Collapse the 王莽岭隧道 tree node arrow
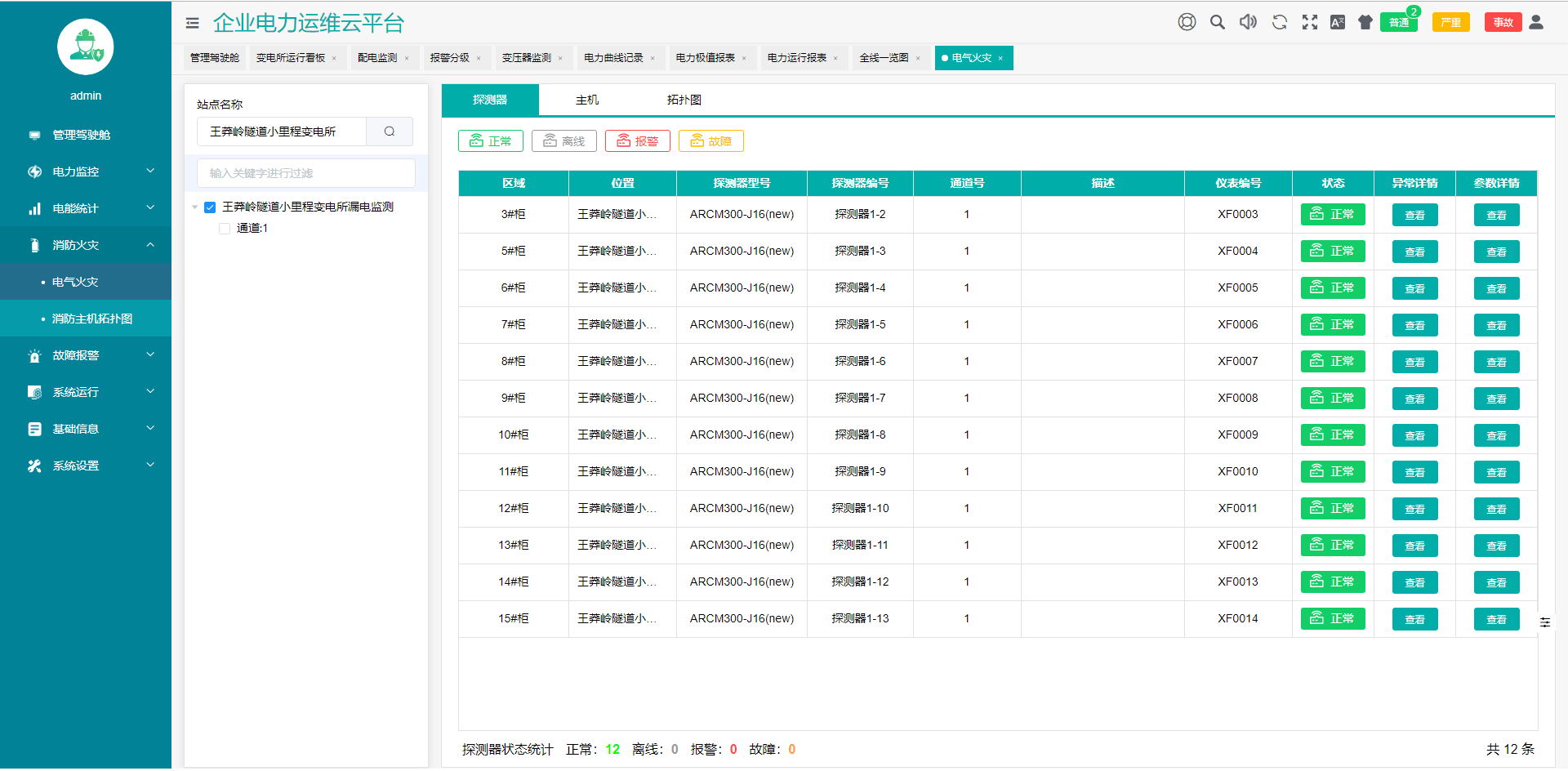The width and height of the screenshot is (1568, 771). [194, 207]
